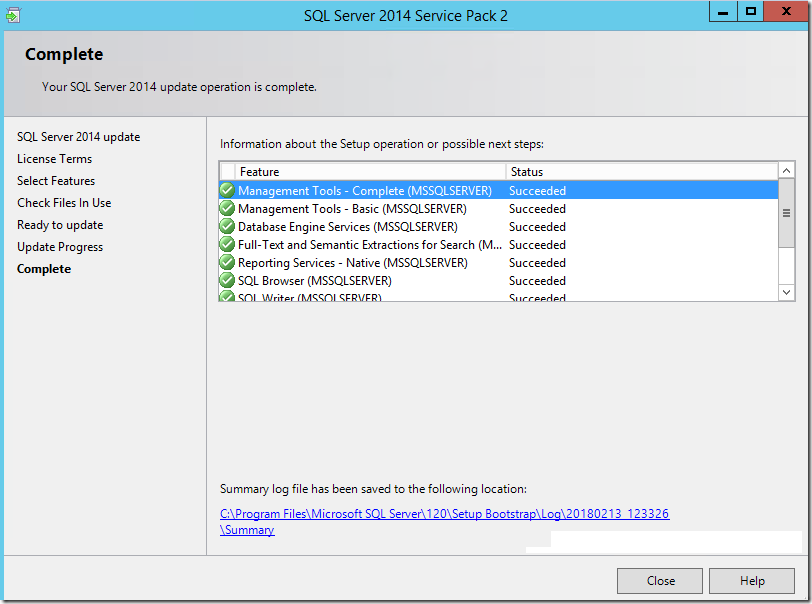Click the Help button
812x604 pixels.
(x=751, y=581)
